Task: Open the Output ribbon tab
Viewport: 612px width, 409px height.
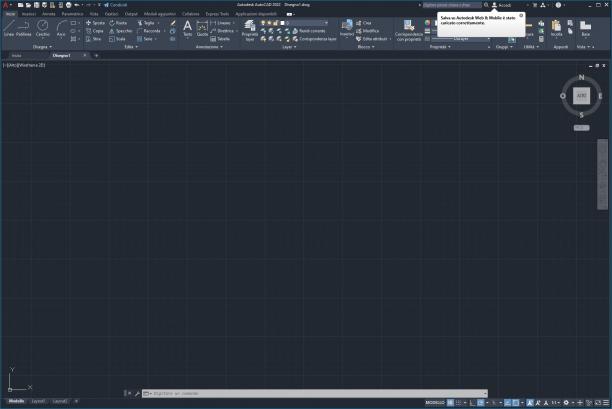Action: tap(131, 14)
